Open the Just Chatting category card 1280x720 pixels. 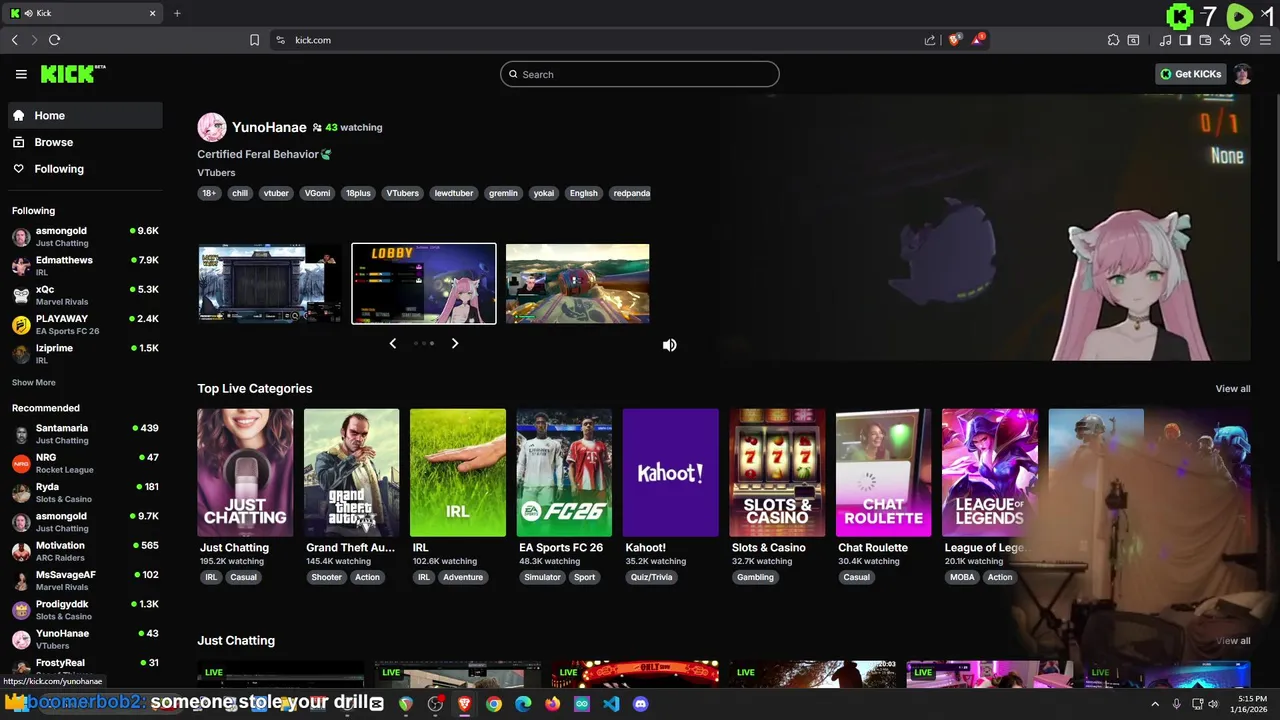(x=245, y=472)
